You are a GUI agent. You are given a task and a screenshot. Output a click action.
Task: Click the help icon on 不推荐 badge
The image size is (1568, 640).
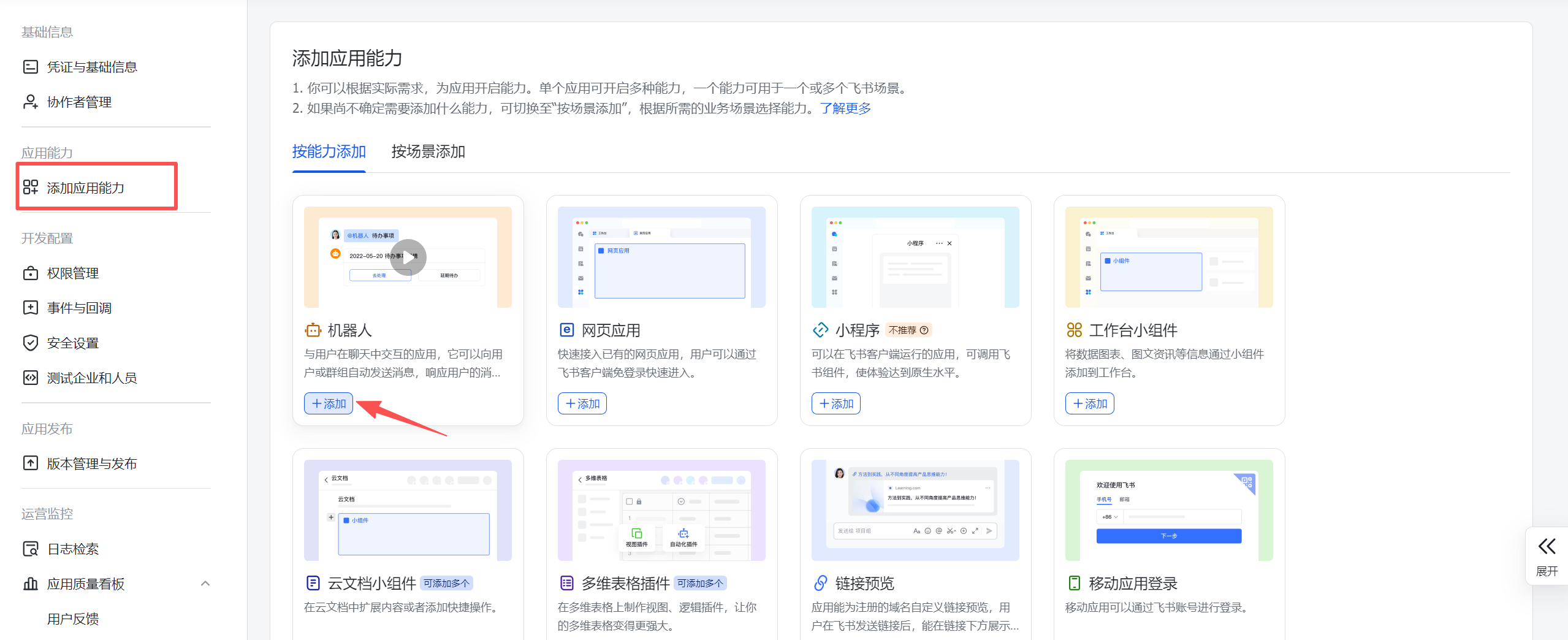point(924,330)
